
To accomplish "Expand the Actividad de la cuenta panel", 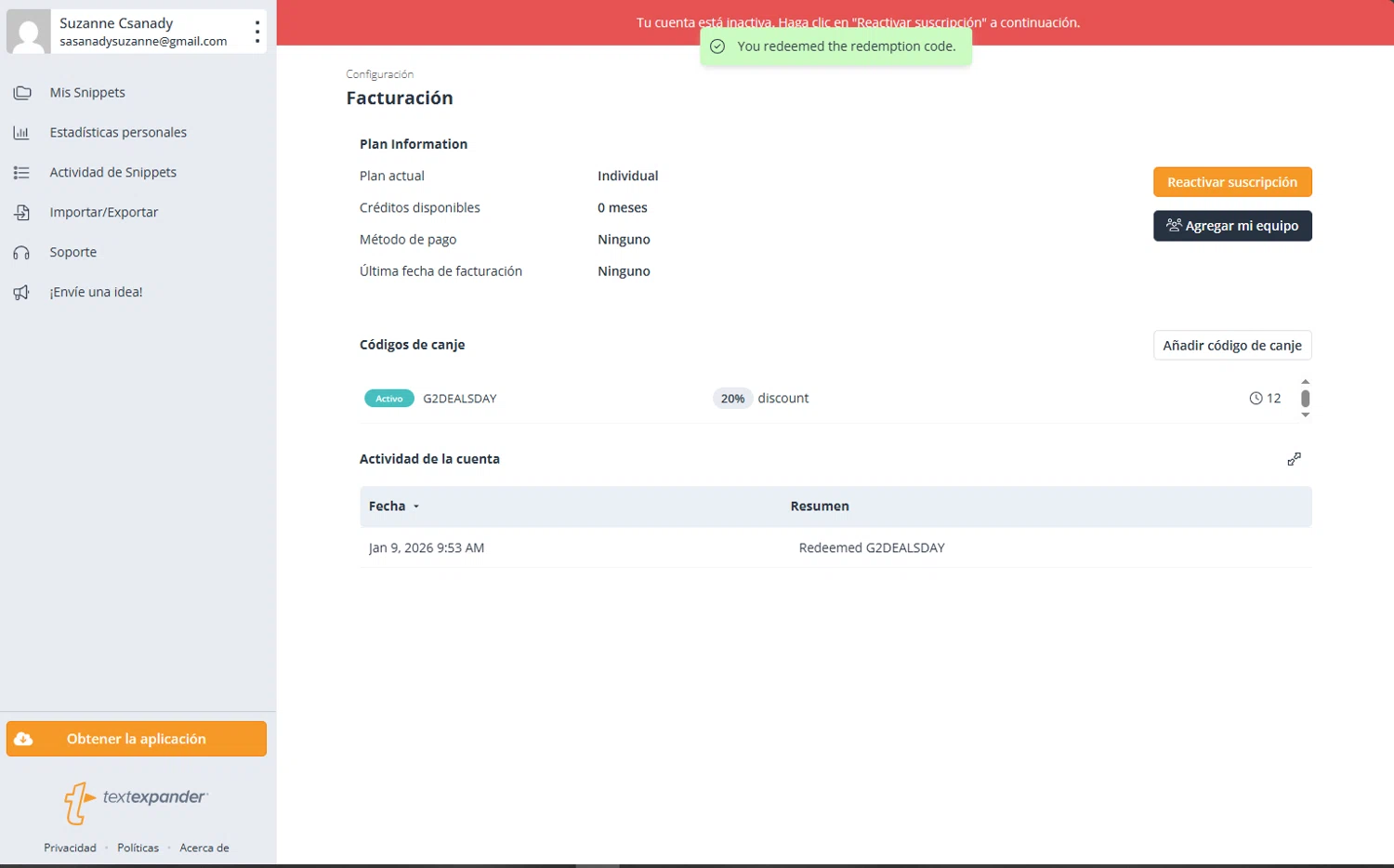I will point(1294,459).
